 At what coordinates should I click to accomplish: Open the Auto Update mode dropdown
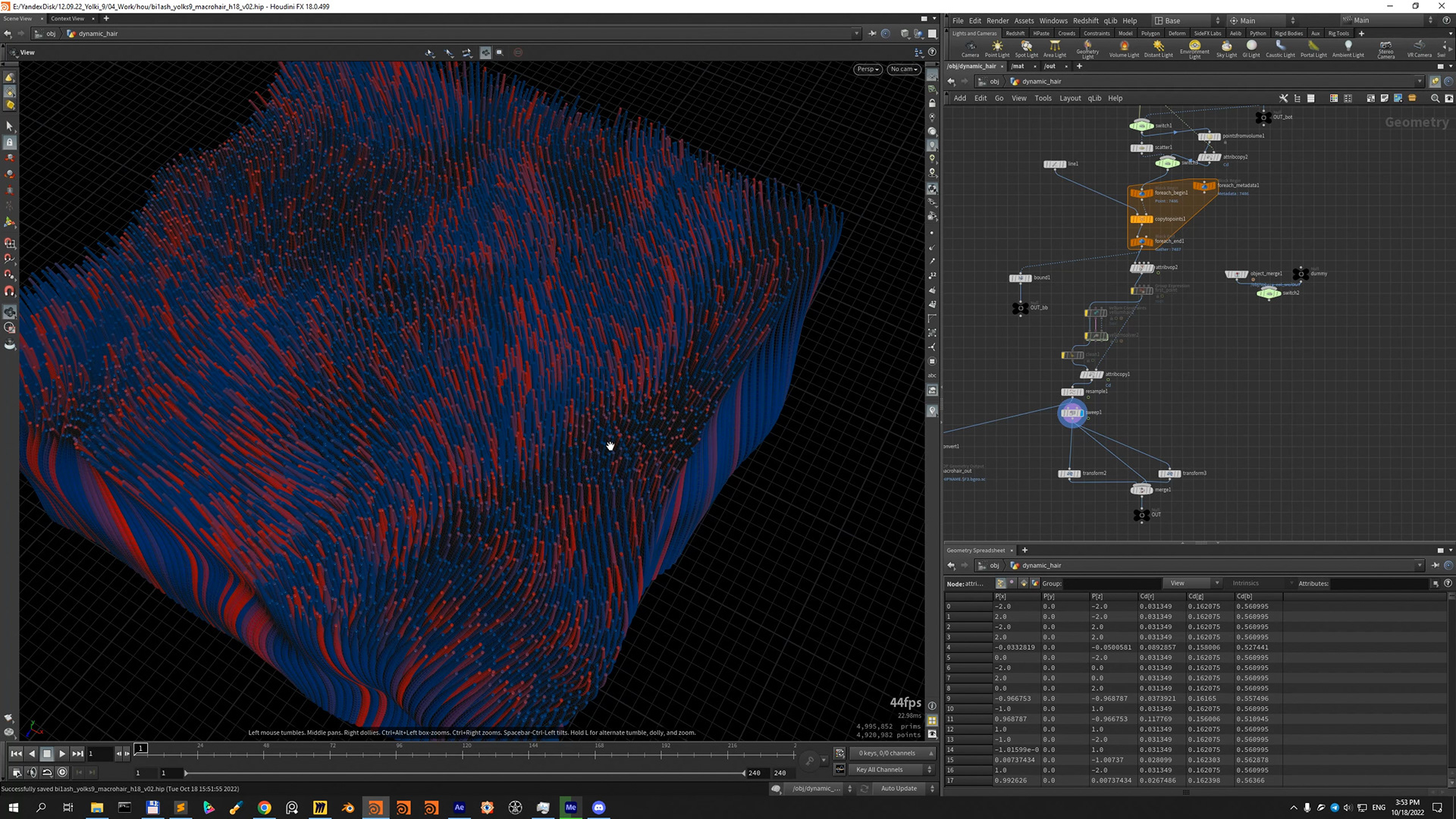click(906, 789)
